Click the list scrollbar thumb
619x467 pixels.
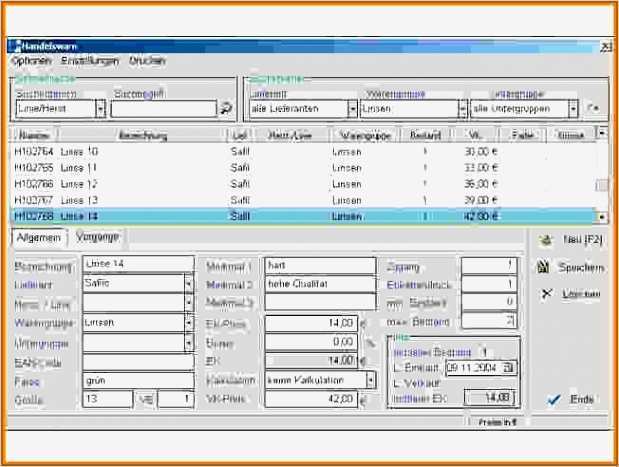(x=602, y=185)
